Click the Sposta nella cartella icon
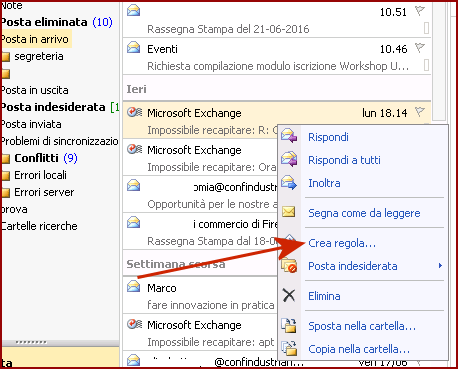The width and height of the screenshot is (458, 369). pos(289,325)
